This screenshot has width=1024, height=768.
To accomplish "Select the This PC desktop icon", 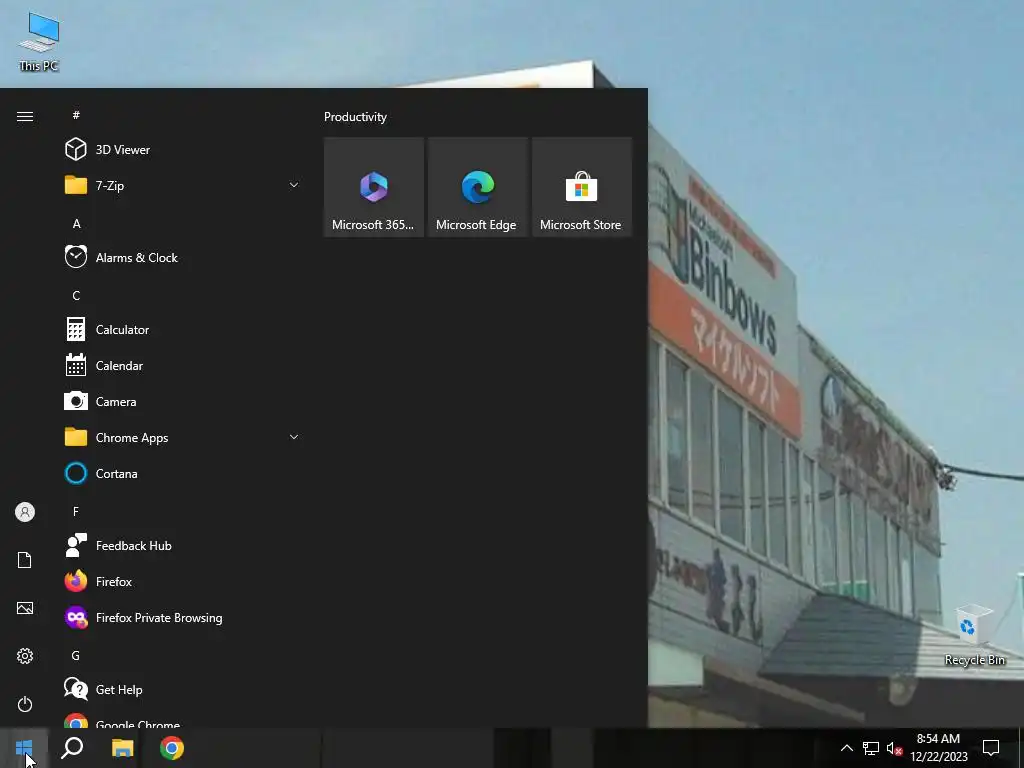I will pos(39,41).
